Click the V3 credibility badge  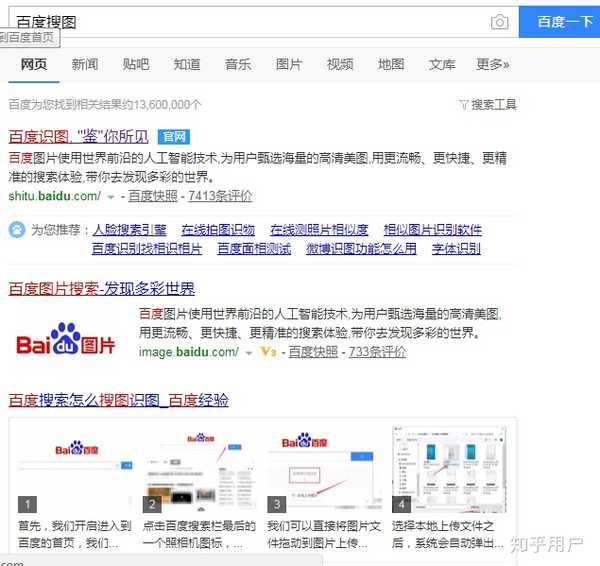click(x=268, y=352)
